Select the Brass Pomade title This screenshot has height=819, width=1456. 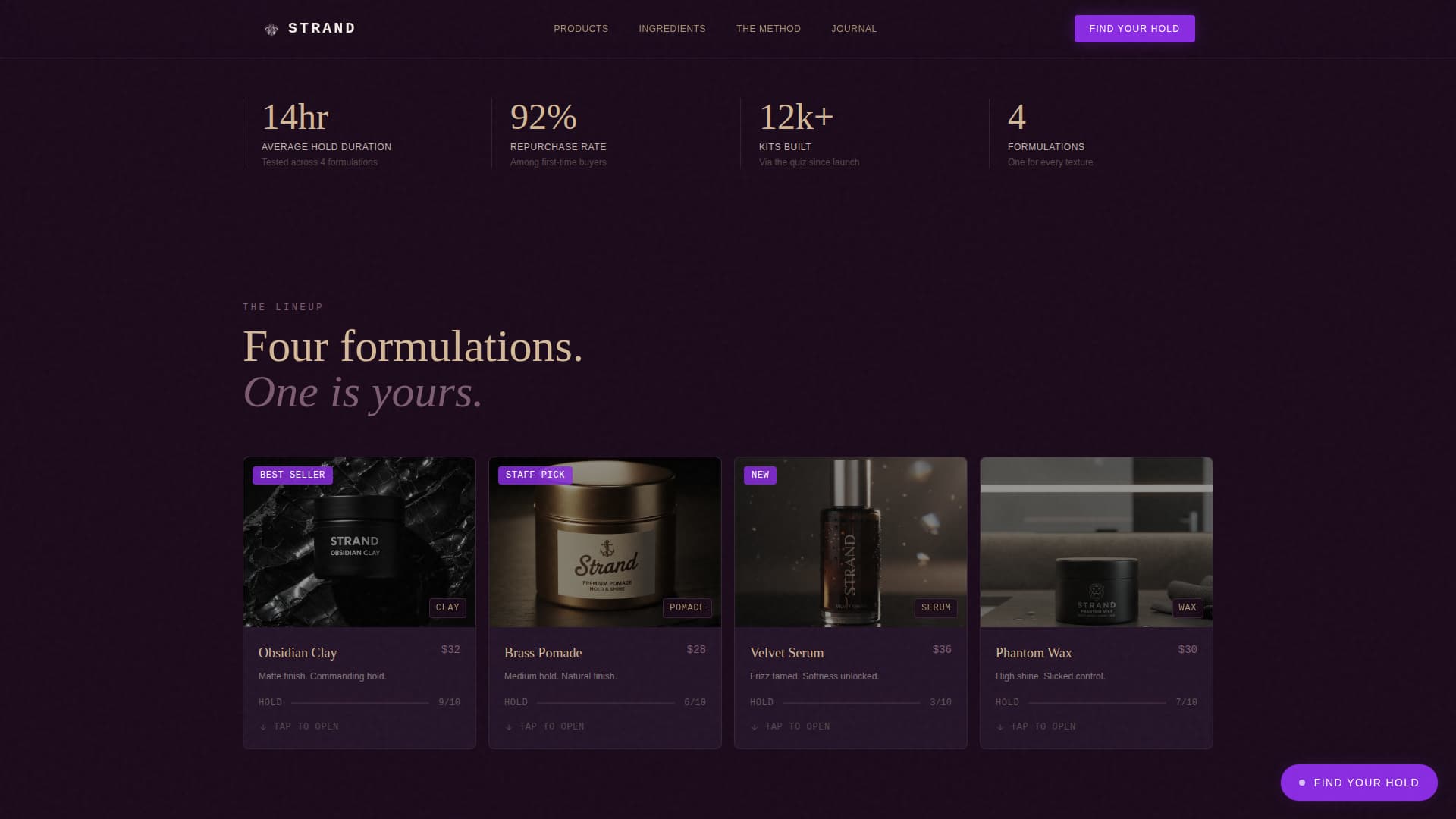[x=543, y=653]
